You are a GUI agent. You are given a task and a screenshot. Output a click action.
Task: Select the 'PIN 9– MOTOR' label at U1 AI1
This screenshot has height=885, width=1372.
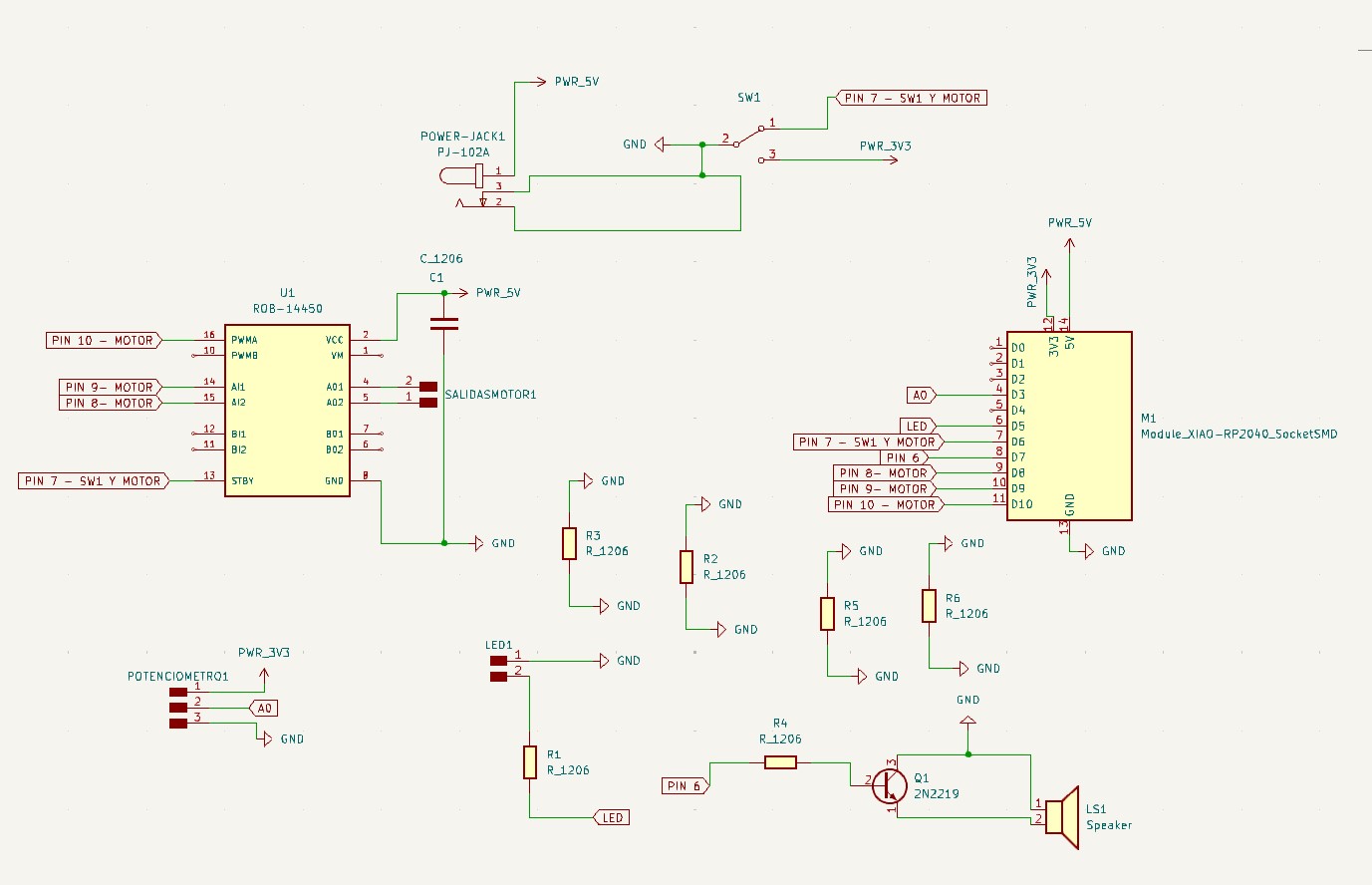[110, 387]
